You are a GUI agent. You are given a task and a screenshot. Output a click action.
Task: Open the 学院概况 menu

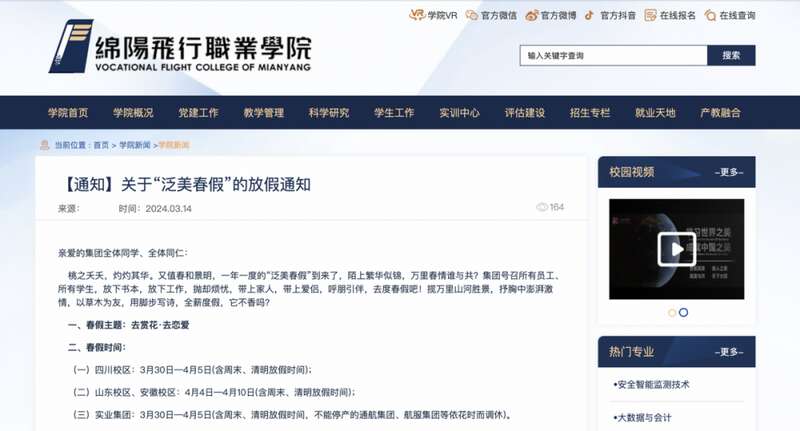[133, 113]
